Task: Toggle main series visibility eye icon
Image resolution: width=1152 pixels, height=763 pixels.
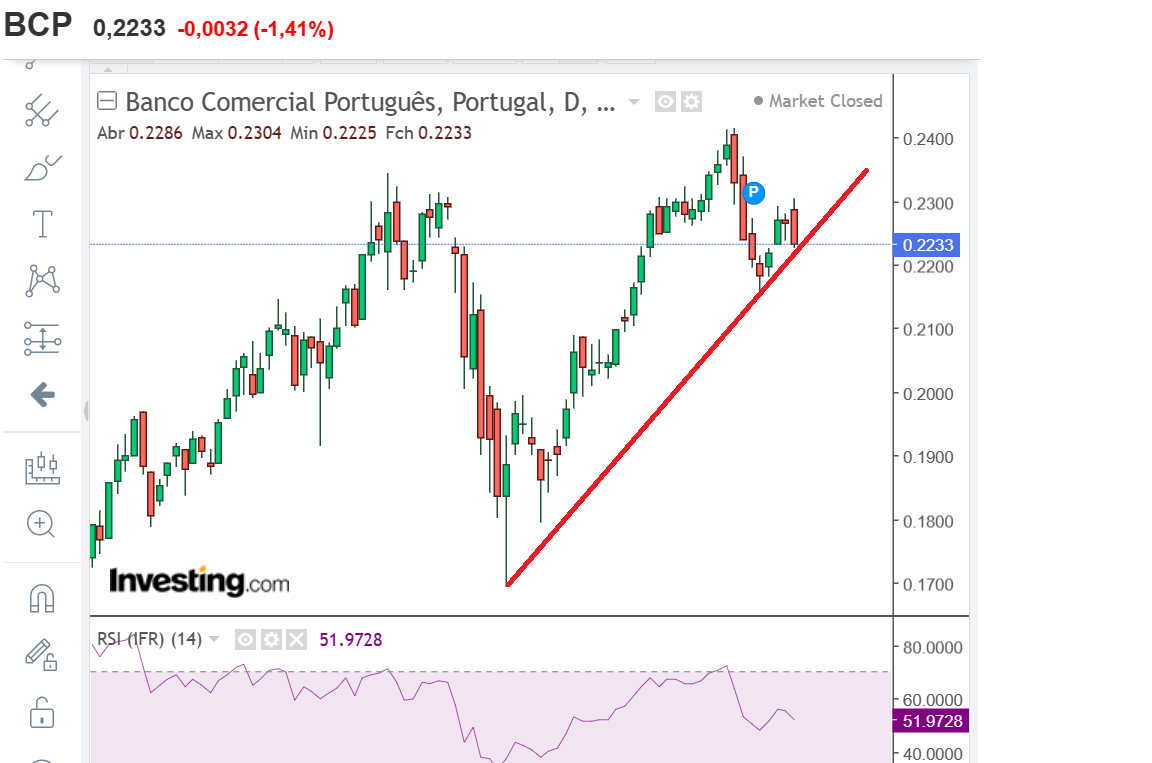Action: (x=665, y=101)
